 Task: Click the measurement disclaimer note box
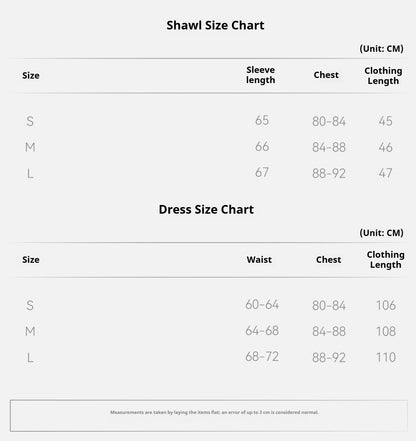(x=209, y=416)
